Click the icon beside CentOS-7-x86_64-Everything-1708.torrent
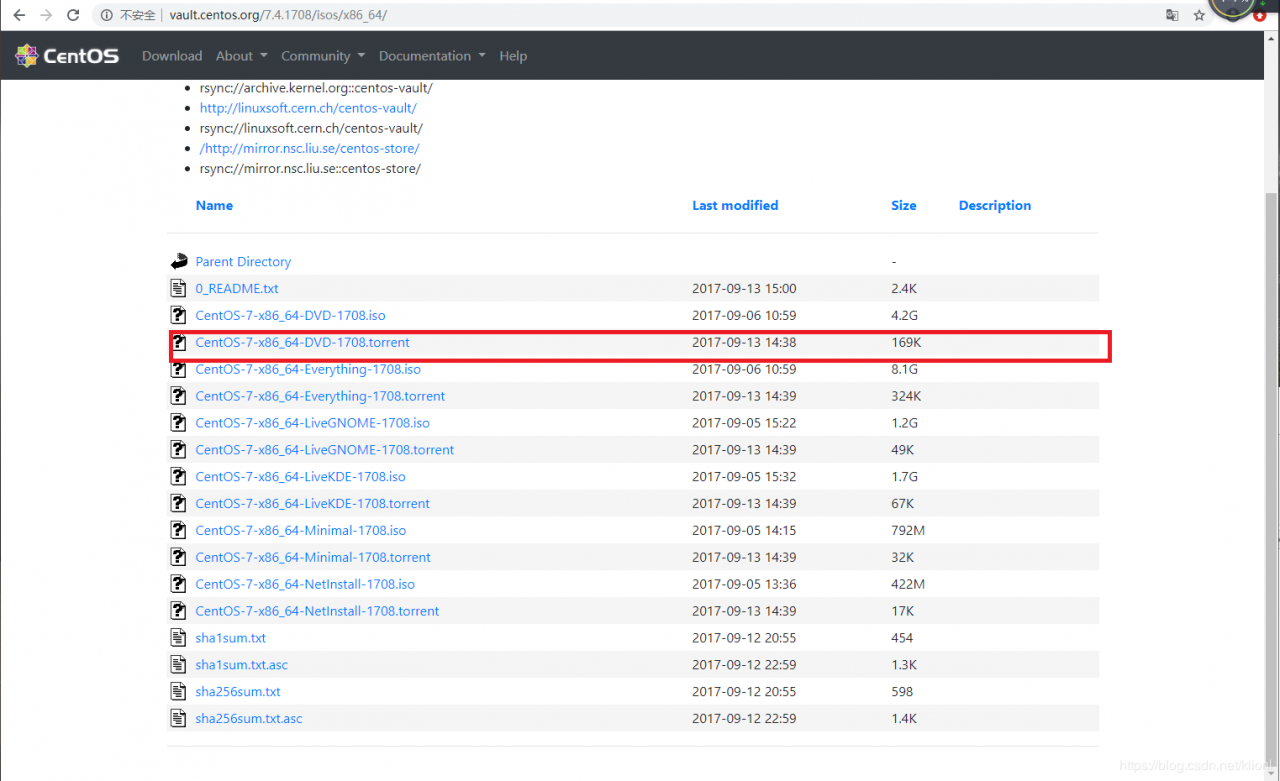The image size is (1280, 781). point(179,396)
